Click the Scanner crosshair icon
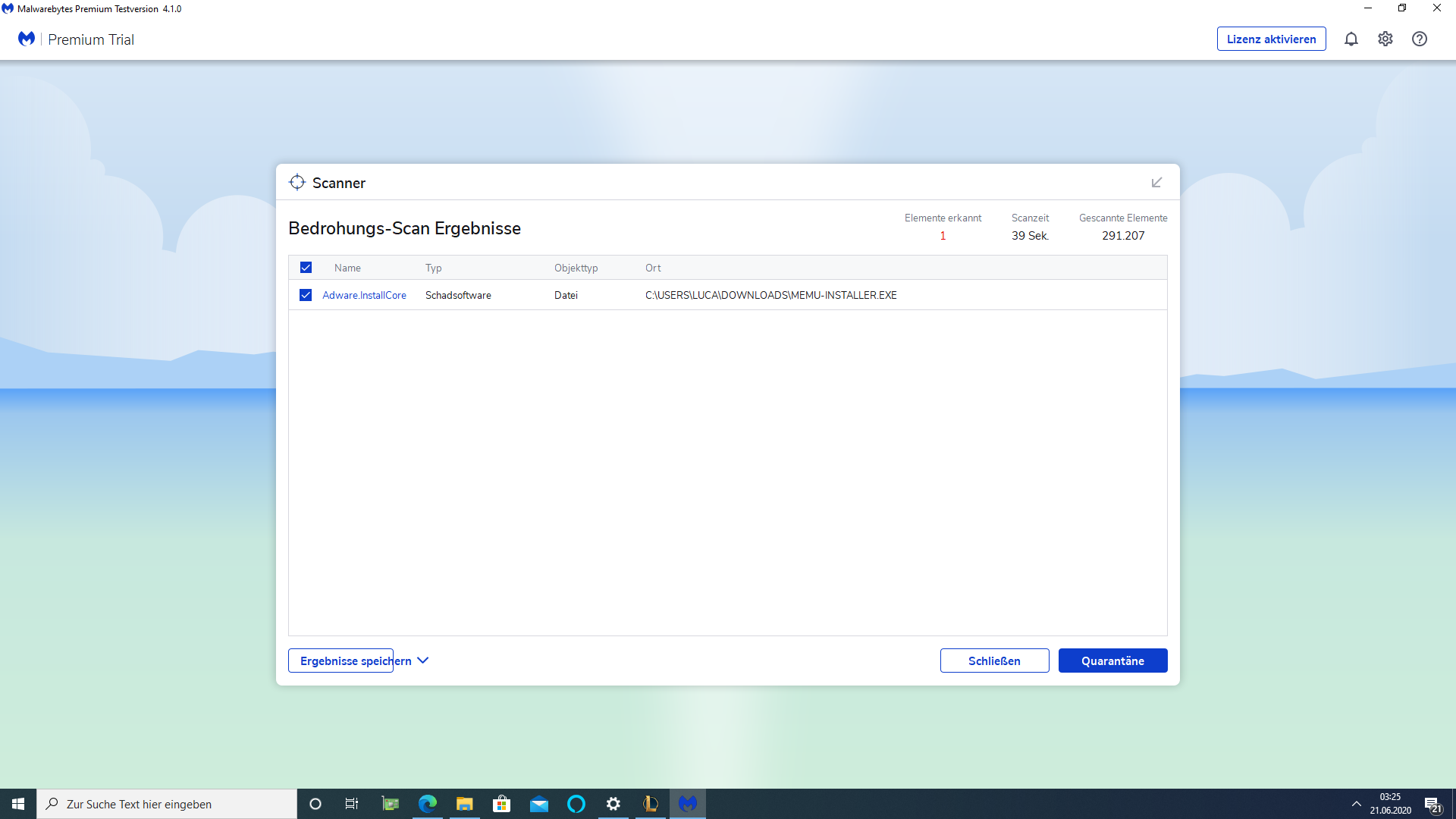The height and width of the screenshot is (819, 1456). 297,183
